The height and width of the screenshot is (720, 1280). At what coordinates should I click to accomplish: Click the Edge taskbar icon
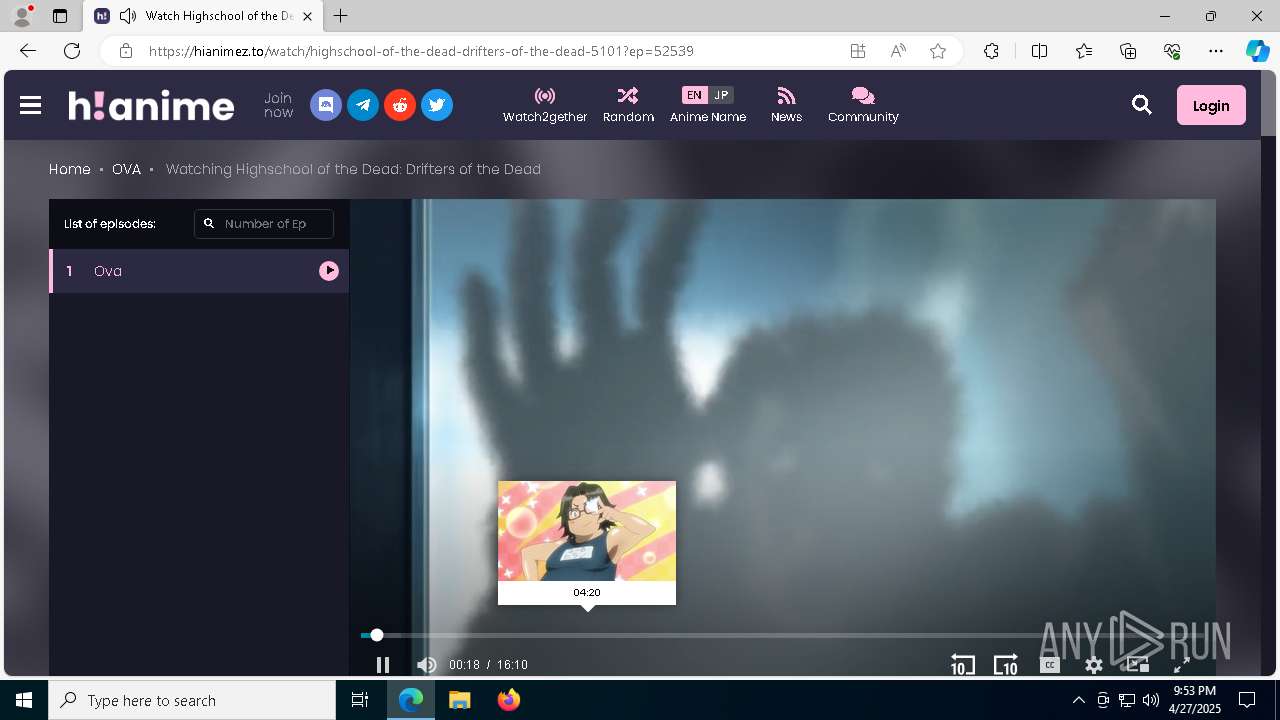(x=411, y=700)
